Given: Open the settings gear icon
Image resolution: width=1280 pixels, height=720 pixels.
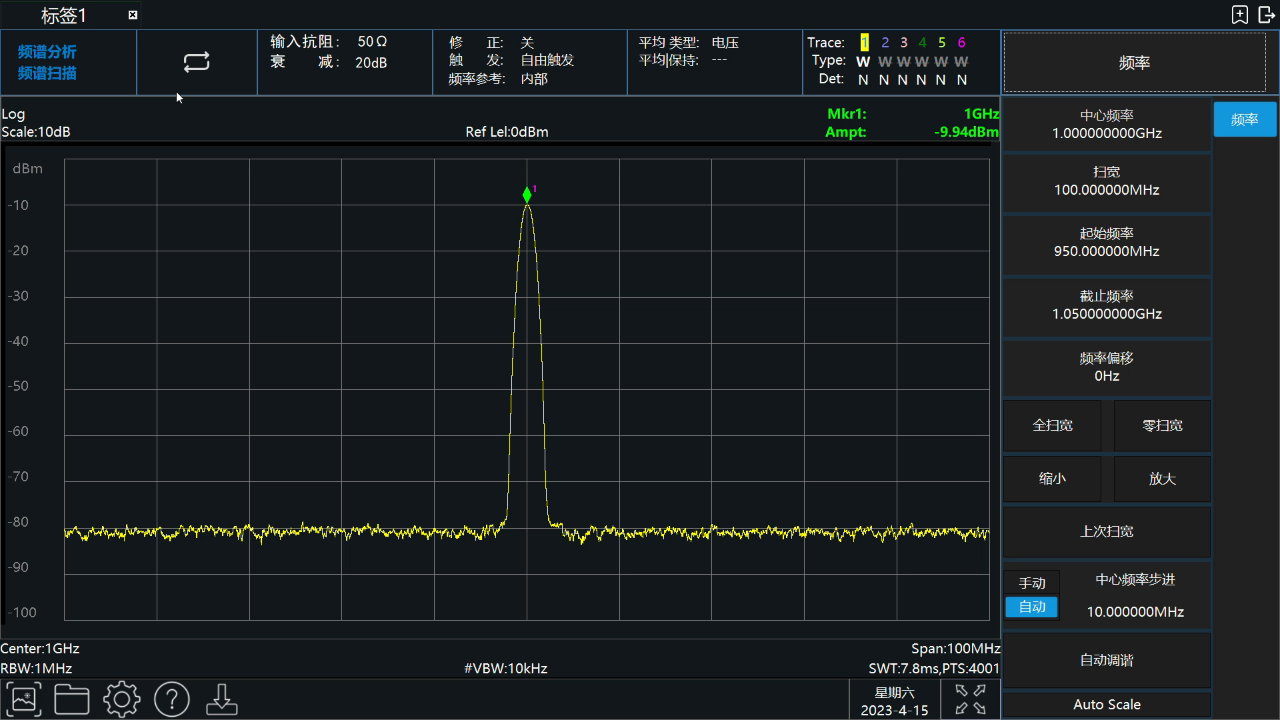Looking at the screenshot, I should (122, 699).
